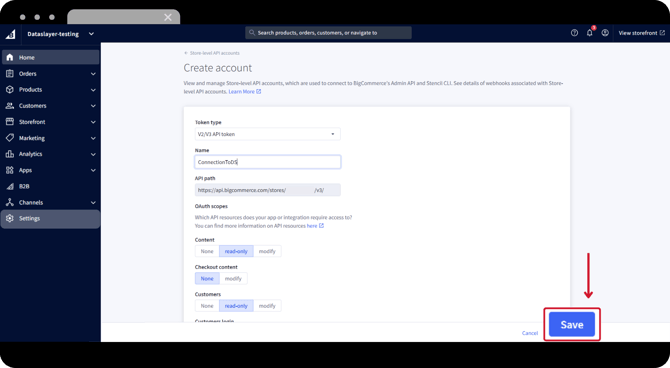
Task: Set Content scope to modify
Action: pyautogui.click(x=267, y=251)
